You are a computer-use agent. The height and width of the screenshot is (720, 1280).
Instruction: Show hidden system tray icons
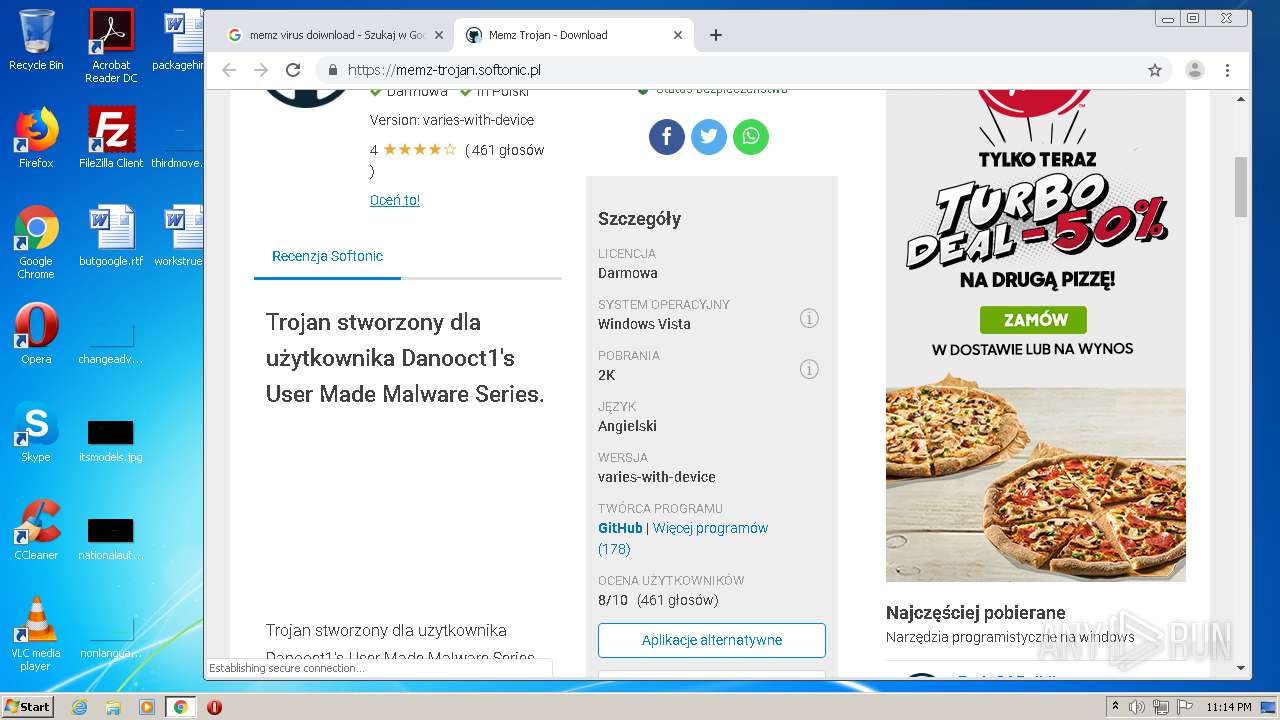1115,707
